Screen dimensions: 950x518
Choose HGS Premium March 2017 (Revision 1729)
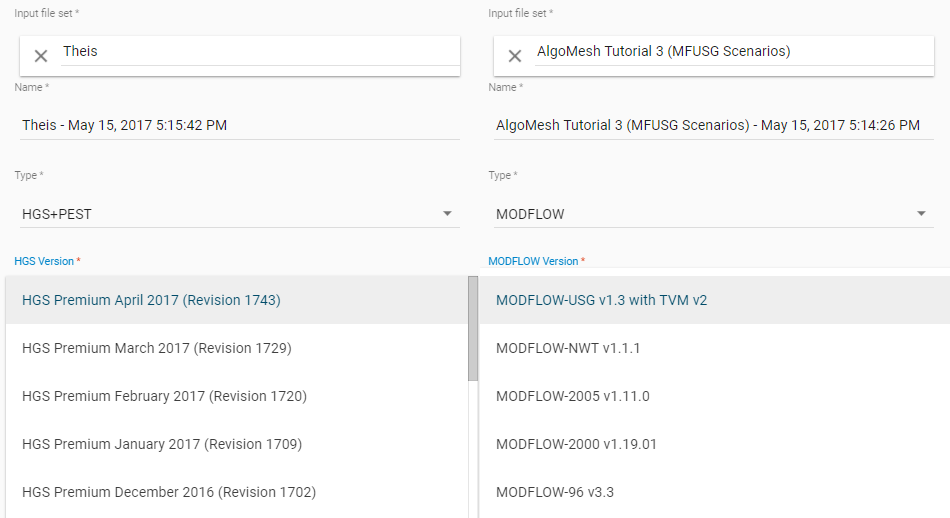(x=237, y=348)
